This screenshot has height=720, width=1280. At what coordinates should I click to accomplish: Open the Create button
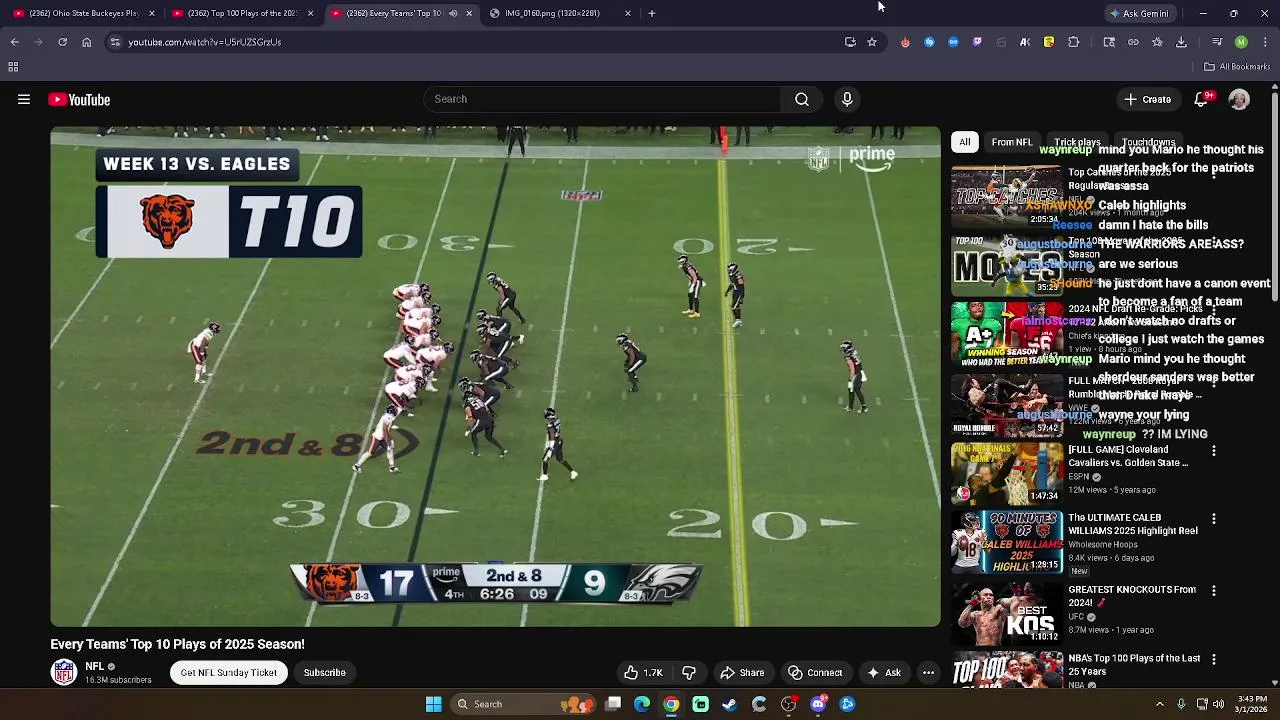[1147, 99]
